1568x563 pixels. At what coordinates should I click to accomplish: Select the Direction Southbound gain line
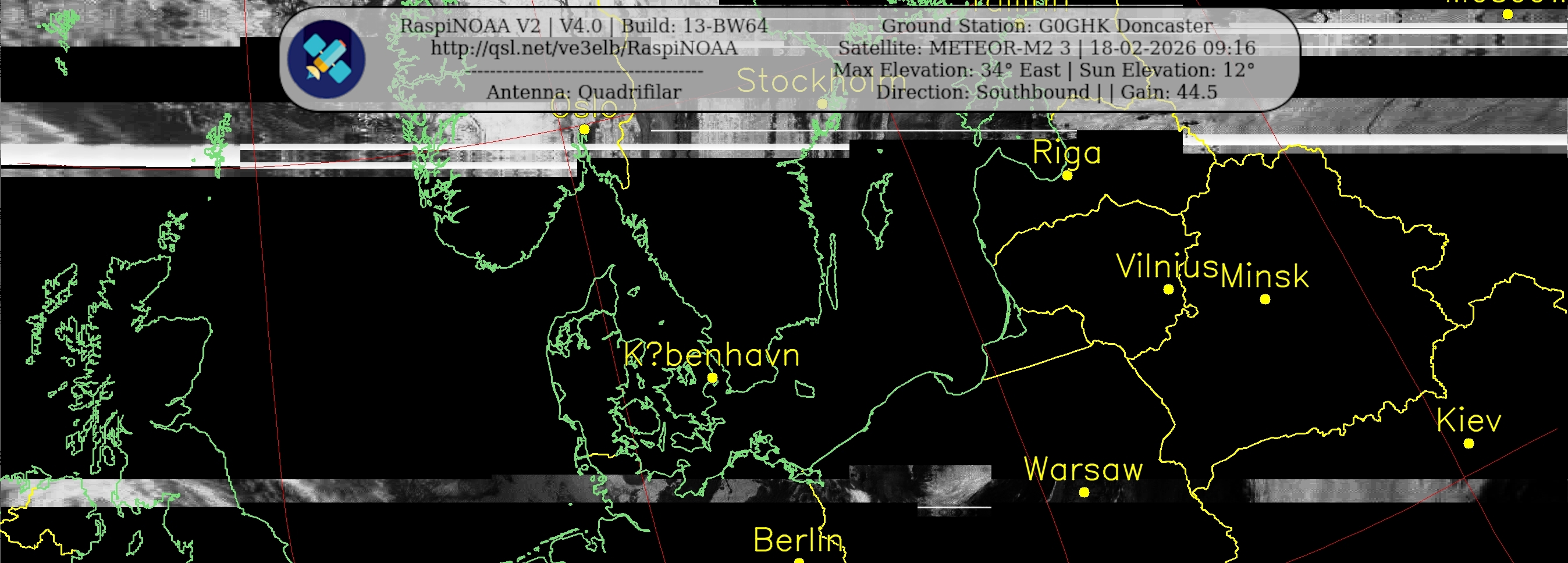[1047, 92]
